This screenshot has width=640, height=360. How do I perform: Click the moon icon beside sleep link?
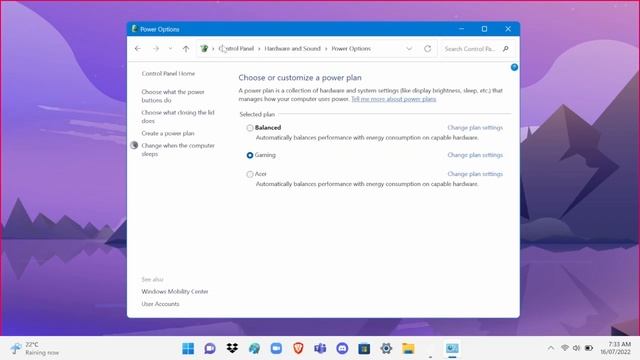pyautogui.click(x=134, y=145)
